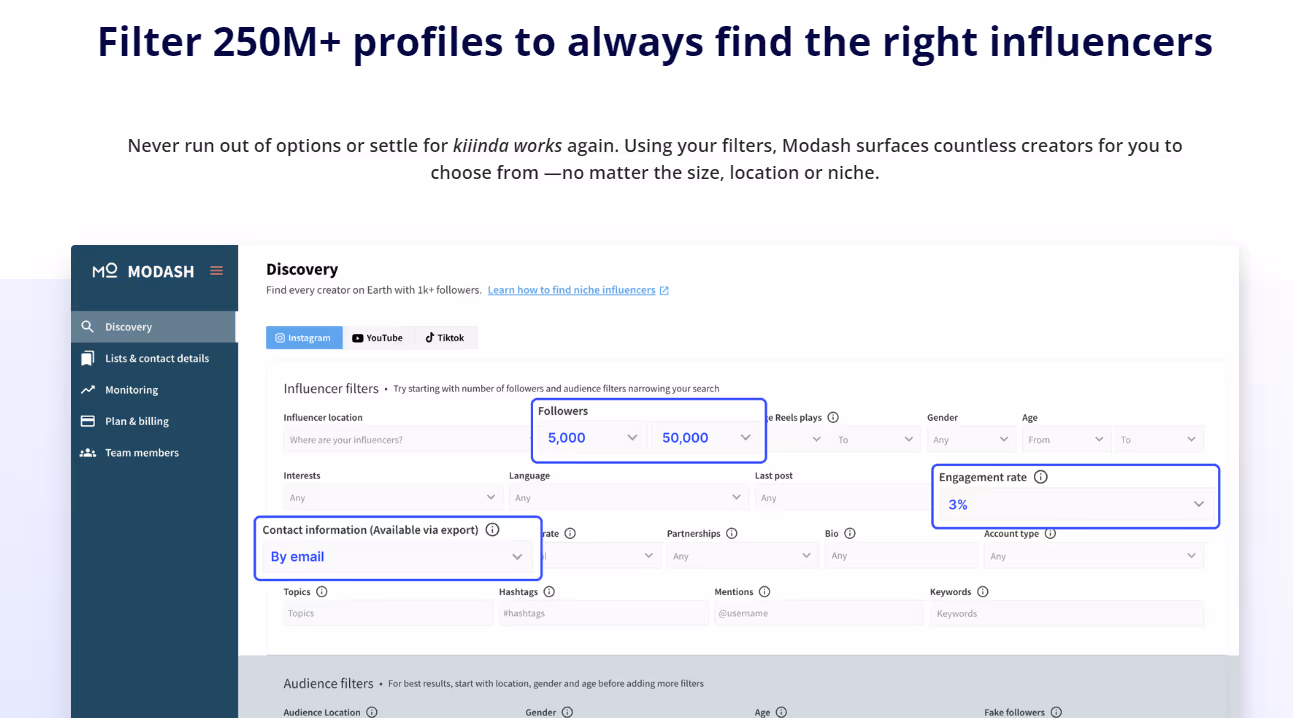Open Lists & contact details page
The image size is (1293, 718).
click(x=155, y=358)
